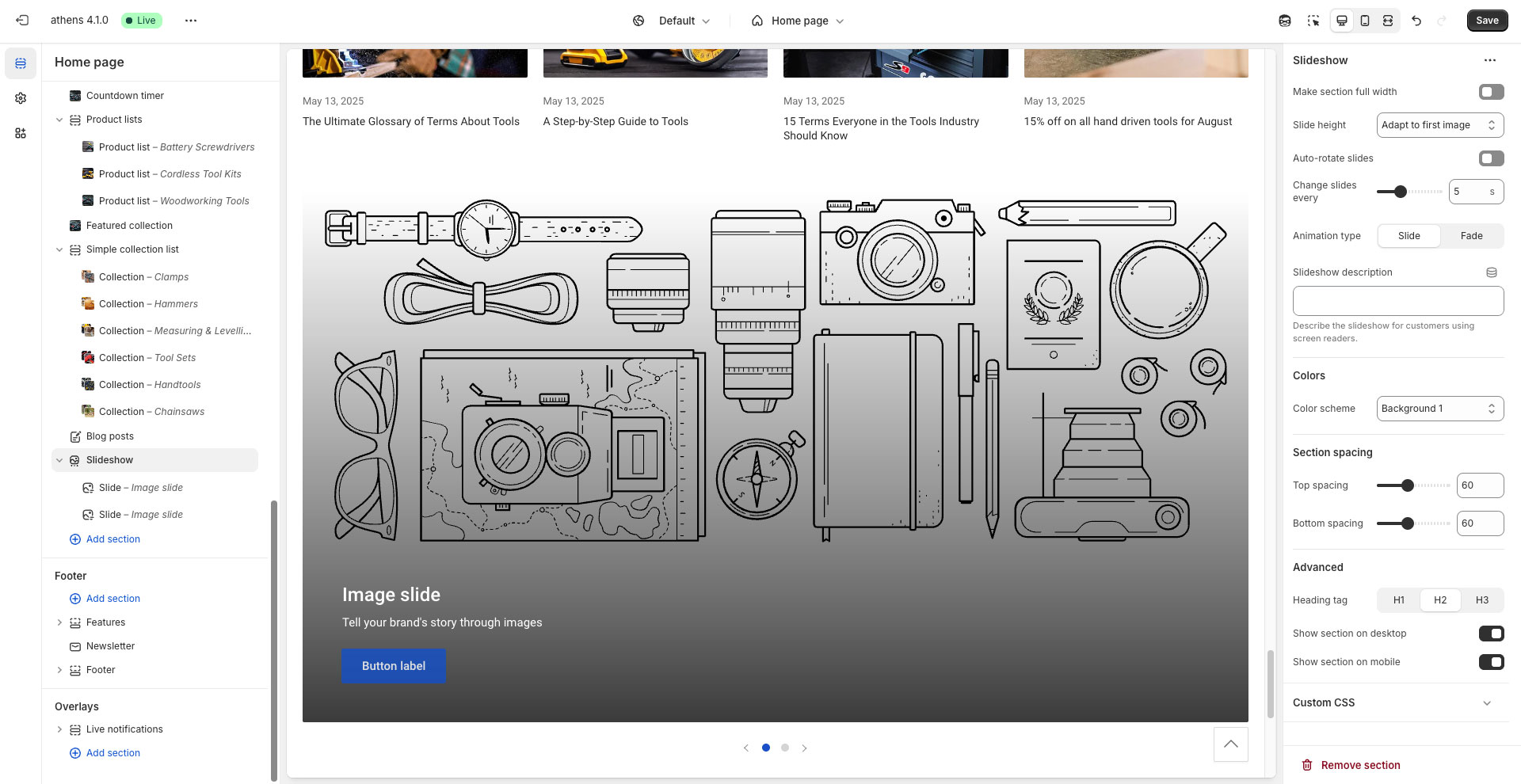Open the Theme settings gear icon
Viewport: 1521px width, 784px height.
tap(21, 98)
